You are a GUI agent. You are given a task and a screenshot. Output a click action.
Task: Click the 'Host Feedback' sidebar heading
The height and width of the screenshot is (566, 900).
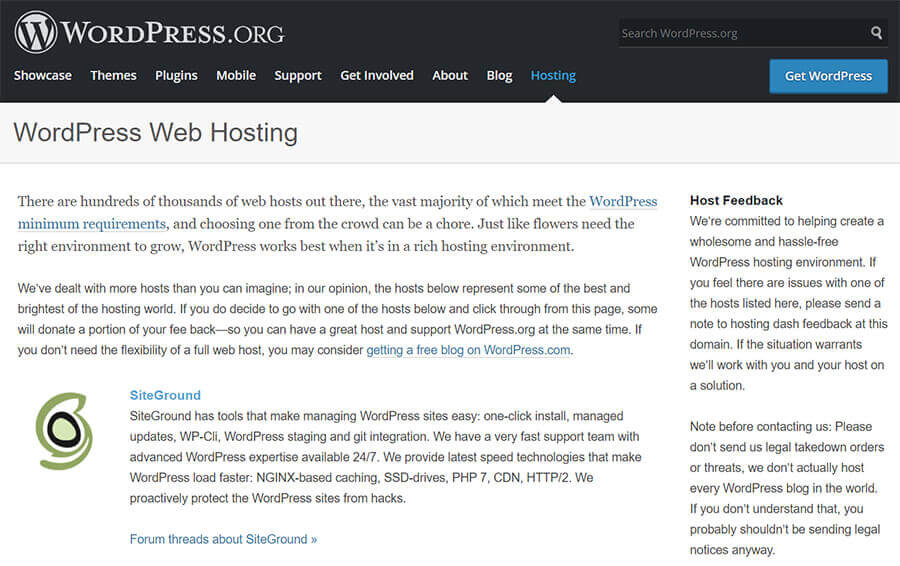(x=736, y=200)
